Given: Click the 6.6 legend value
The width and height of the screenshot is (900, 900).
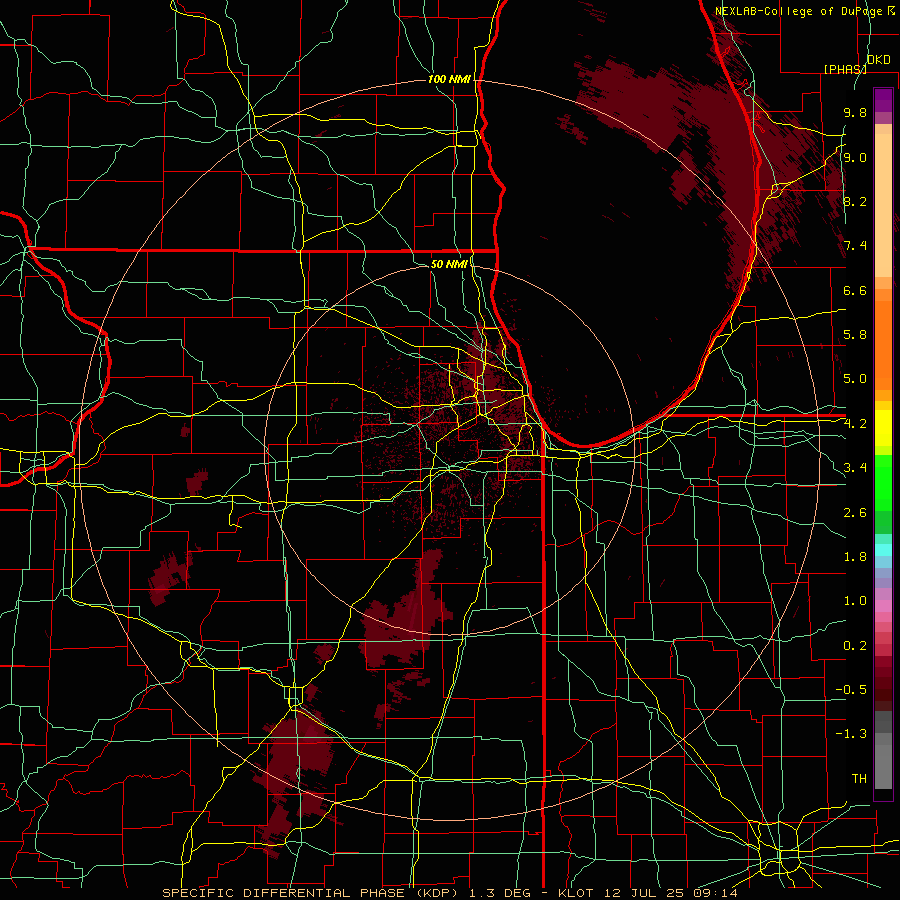Looking at the screenshot, I should point(855,290).
